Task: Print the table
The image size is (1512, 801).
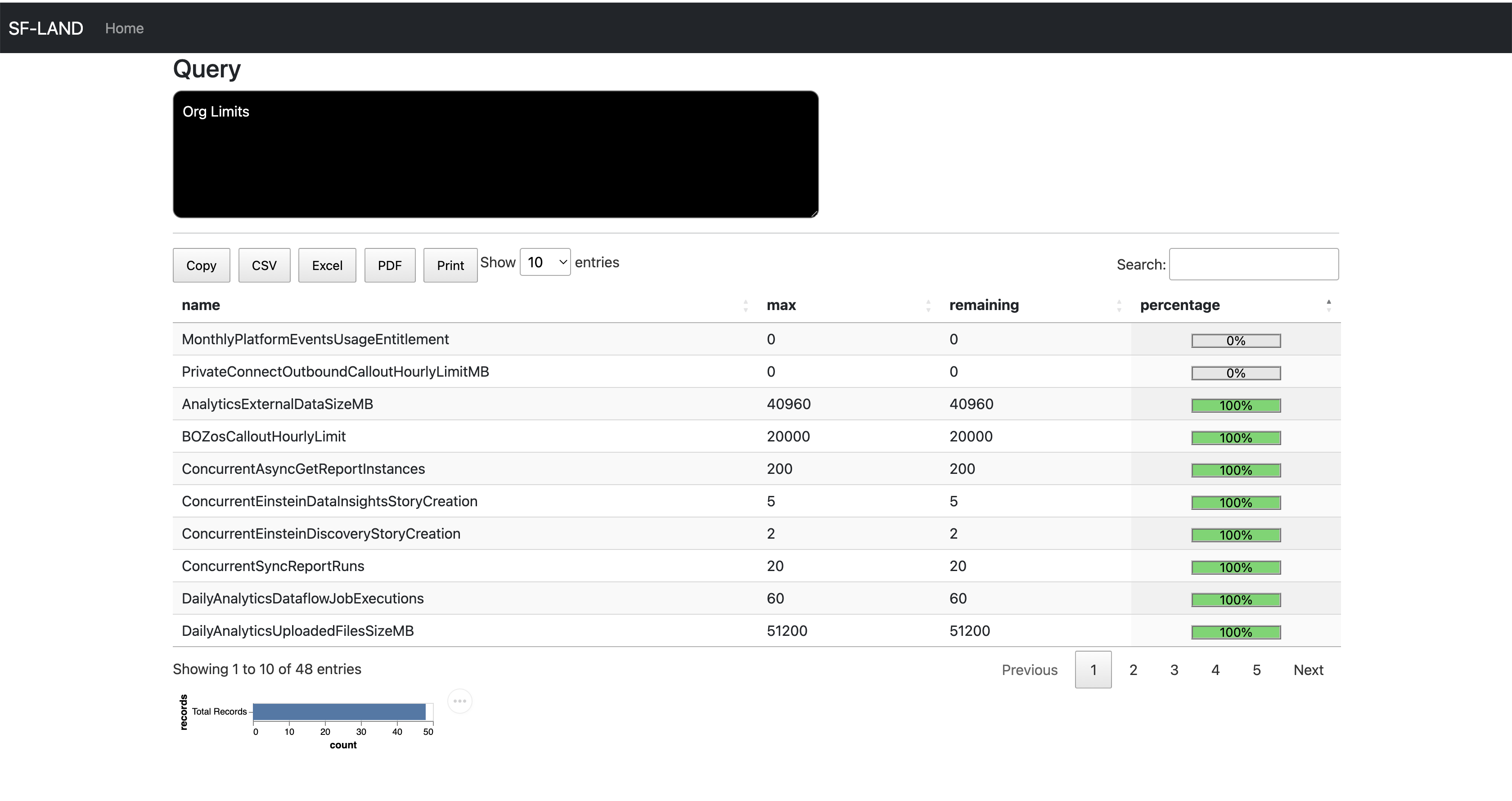Action: pos(450,265)
